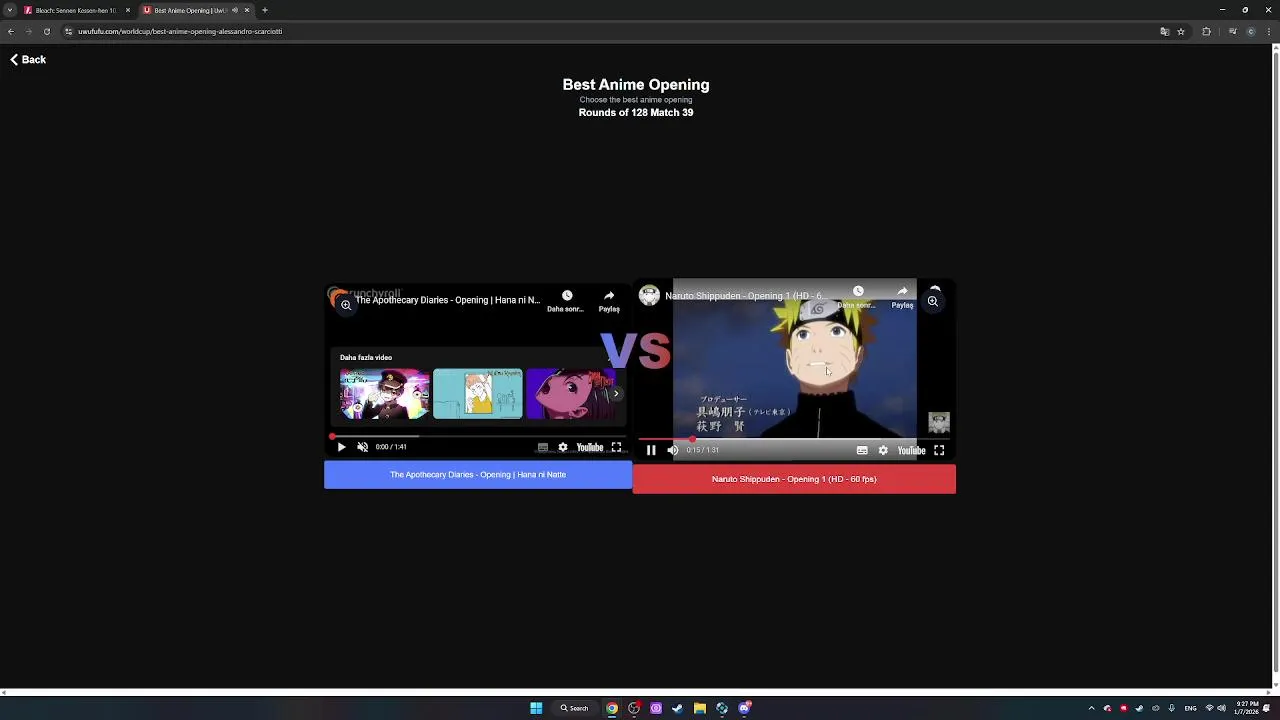Vote for The Apothecary Diaries opening
Viewport: 1280px width, 720px height.
tap(478, 475)
